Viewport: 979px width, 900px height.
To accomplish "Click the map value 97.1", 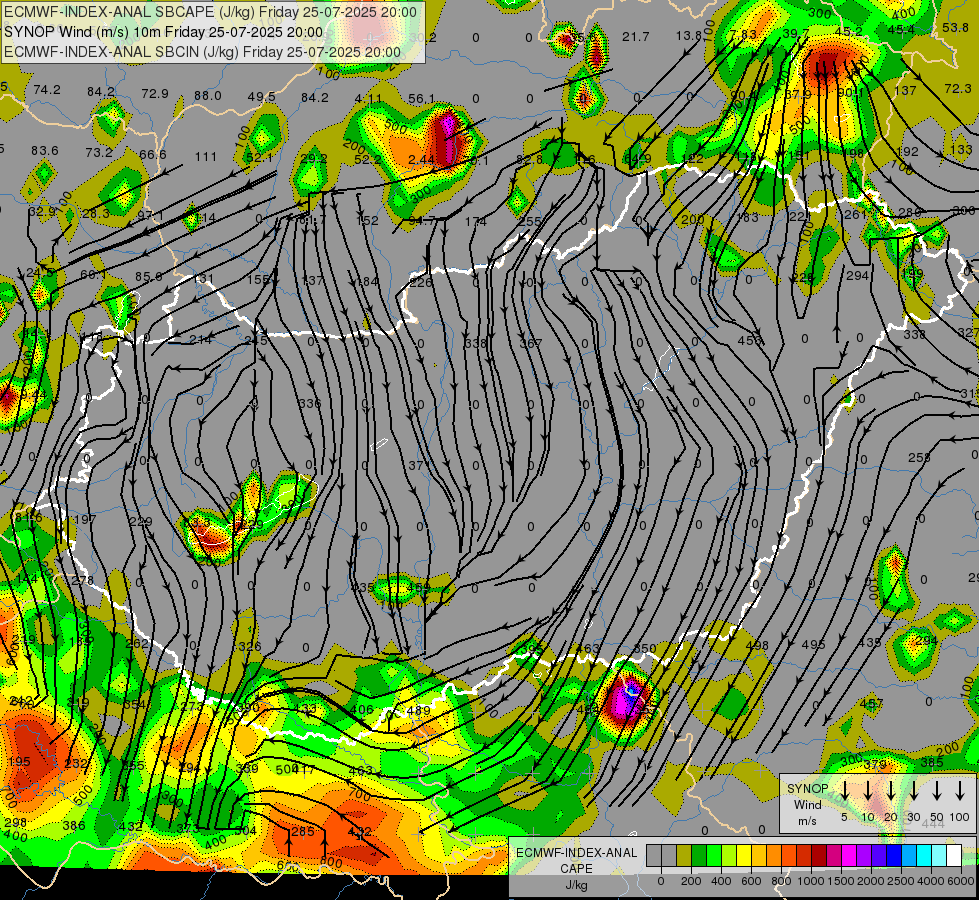I will 150,215.
